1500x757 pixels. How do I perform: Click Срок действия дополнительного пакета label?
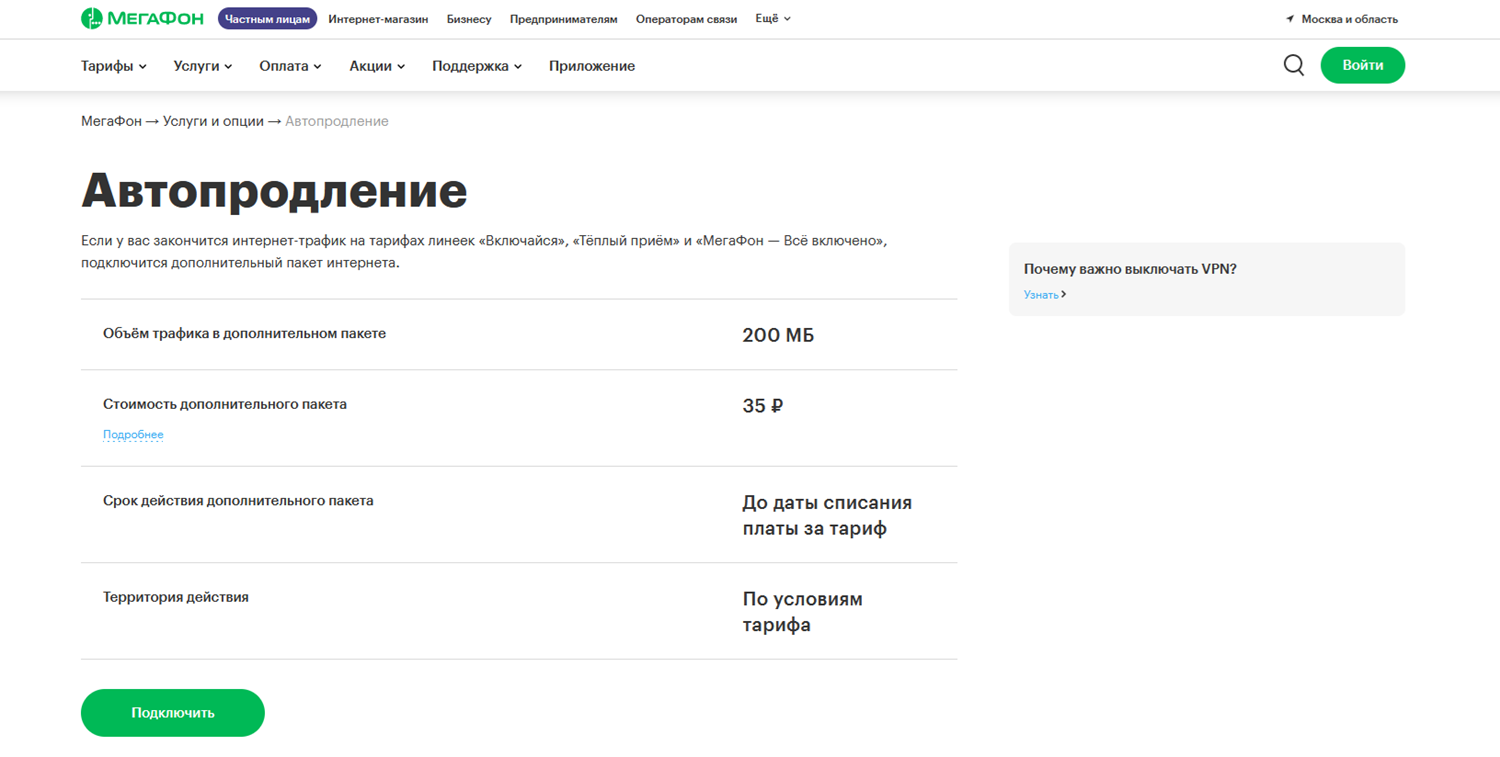point(238,501)
